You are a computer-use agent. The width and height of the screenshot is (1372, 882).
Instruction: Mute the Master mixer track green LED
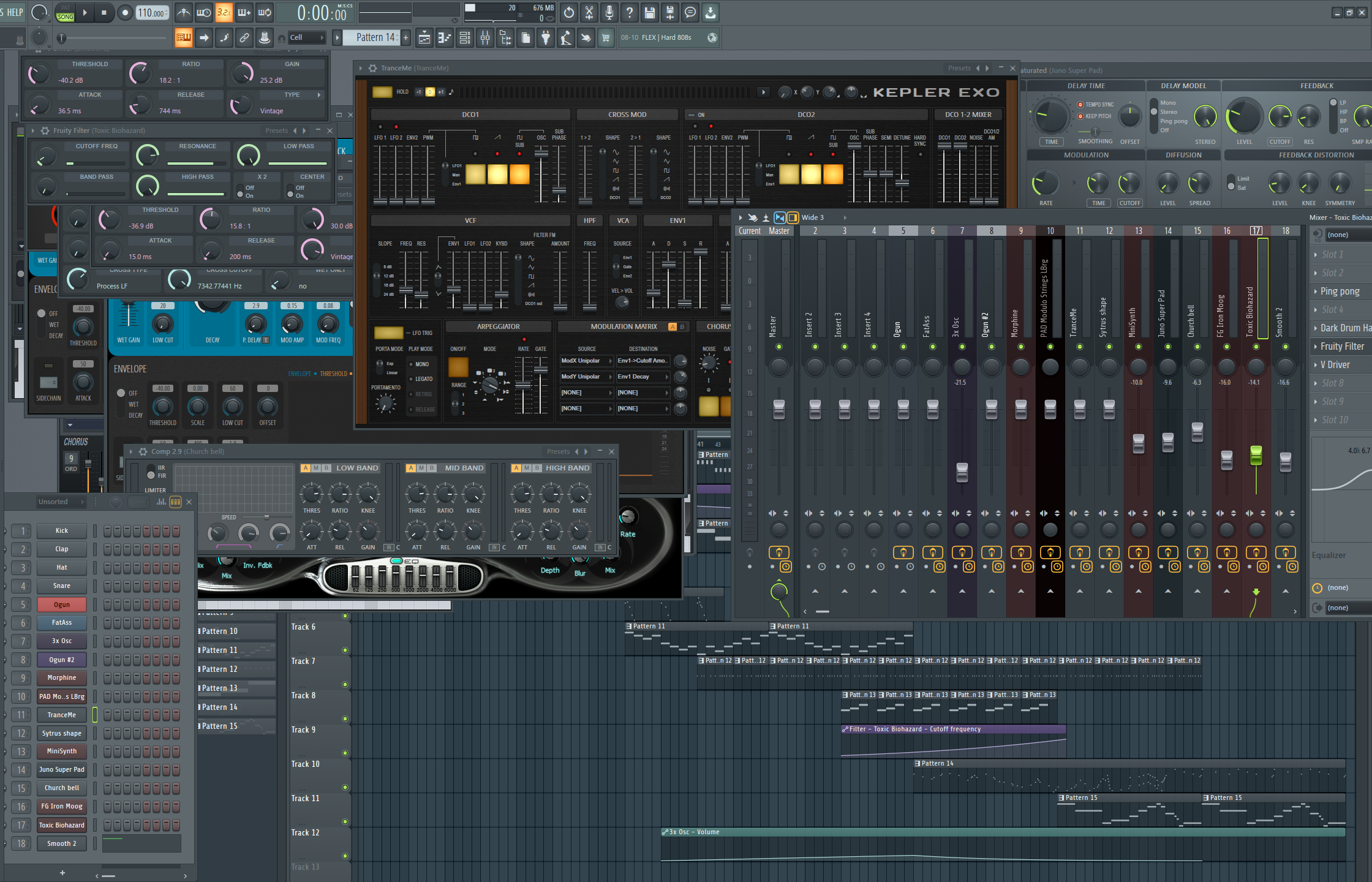pyautogui.click(x=779, y=347)
